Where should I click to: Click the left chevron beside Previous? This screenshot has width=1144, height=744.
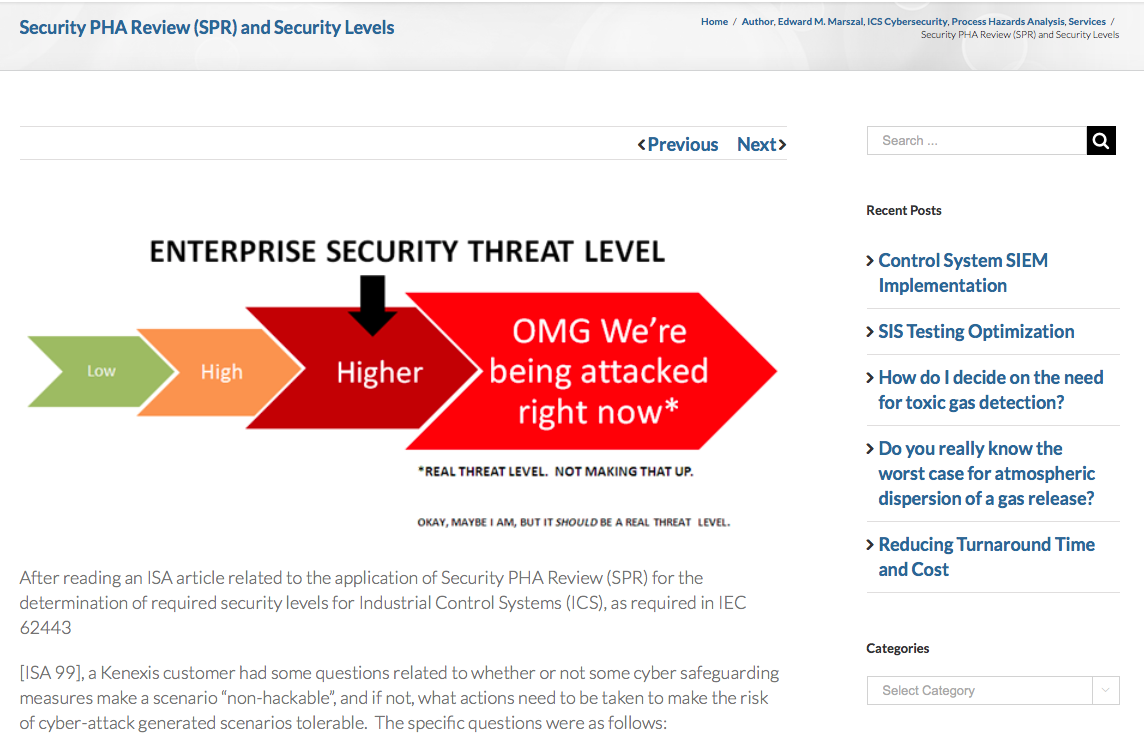tap(641, 145)
